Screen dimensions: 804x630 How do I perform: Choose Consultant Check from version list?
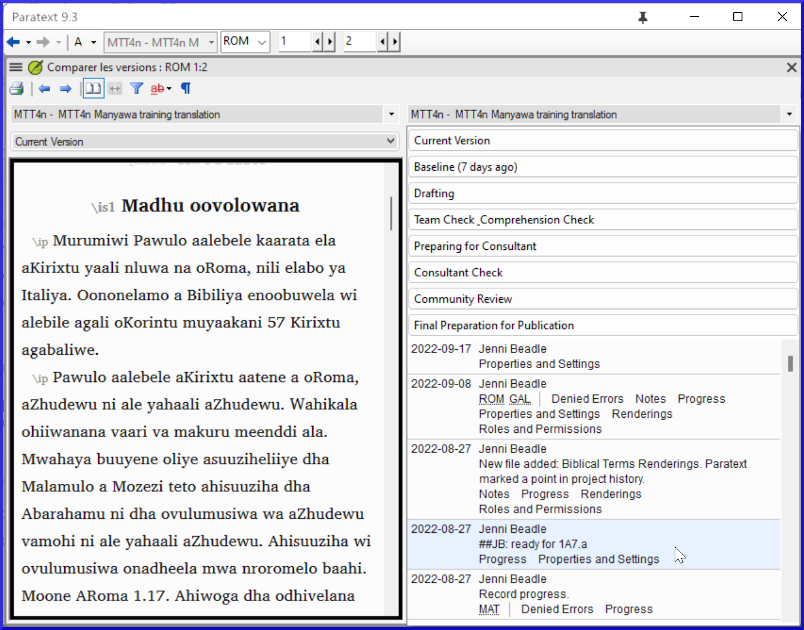pyautogui.click(x=602, y=272)
